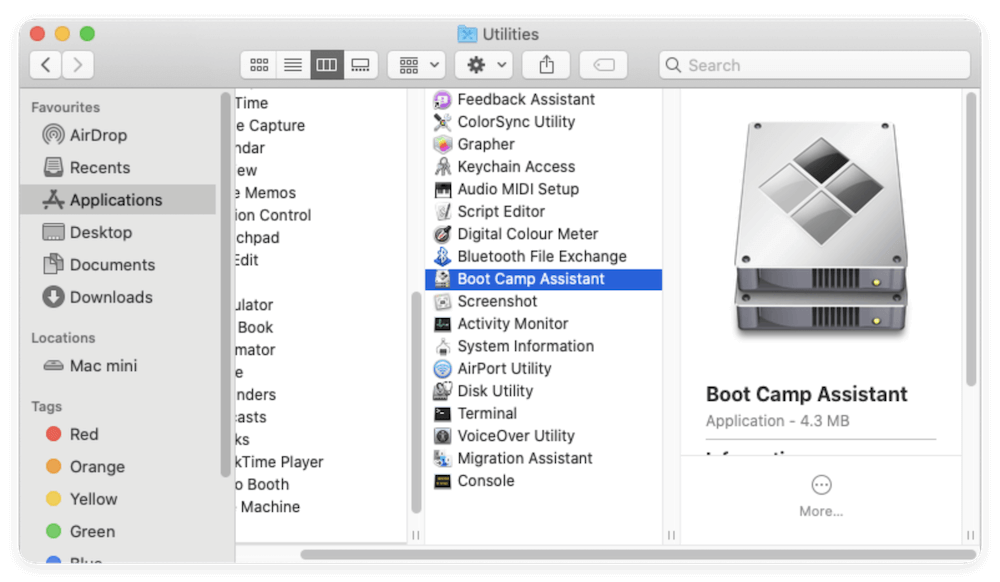The height and width of the screenshot is (582, 1000).
Task: Open the item grouping dropdown
Action: [x=415, y=64]
